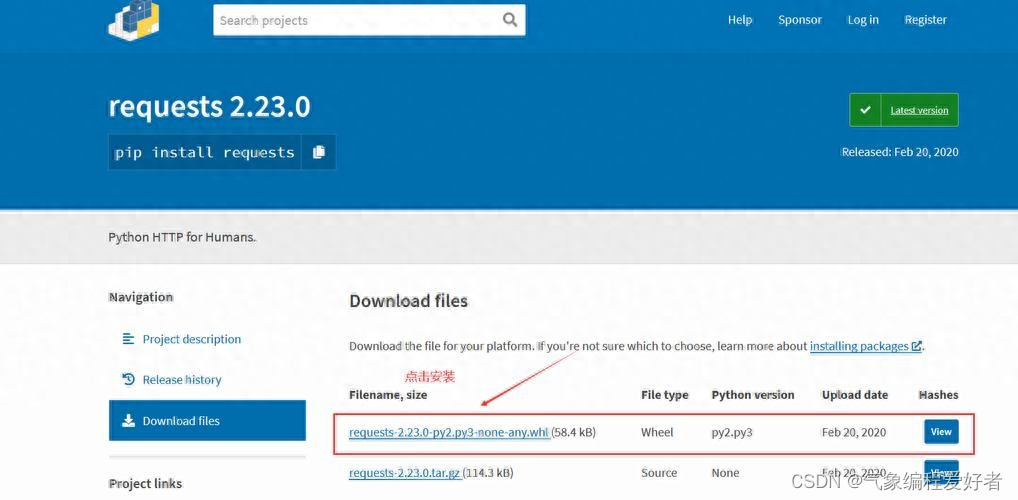Viewport: 1018px width, 500px height.
Task: Click the Filename, size column header
Action: pos(388,395)
